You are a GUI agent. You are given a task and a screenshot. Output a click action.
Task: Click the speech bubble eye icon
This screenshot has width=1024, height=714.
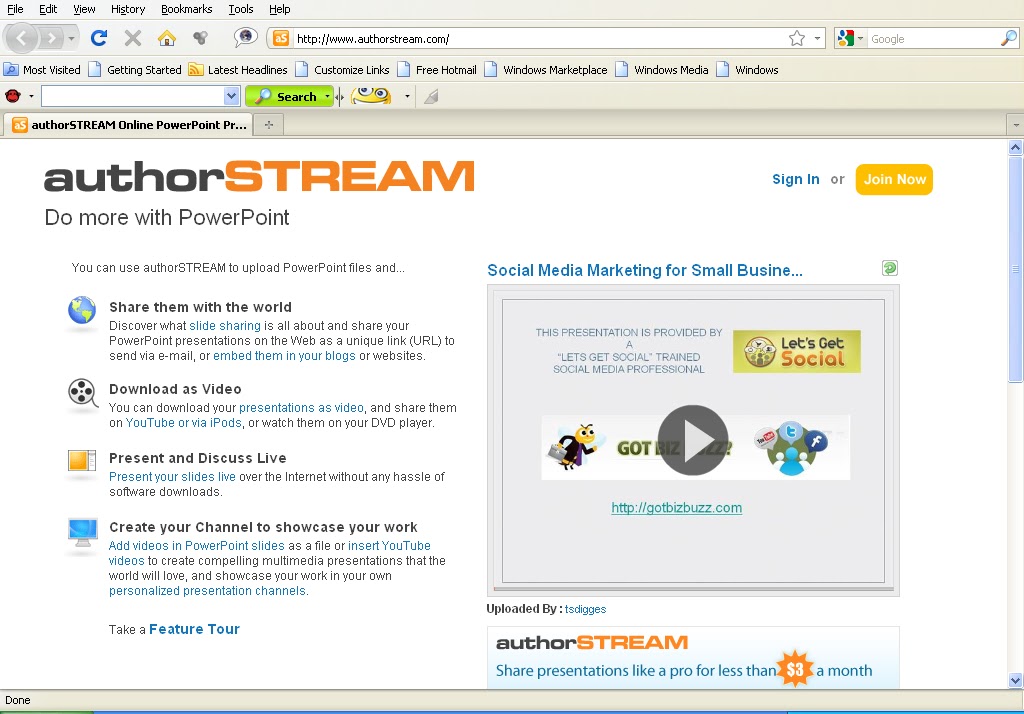pyautogui.click(x=246, y=37)
